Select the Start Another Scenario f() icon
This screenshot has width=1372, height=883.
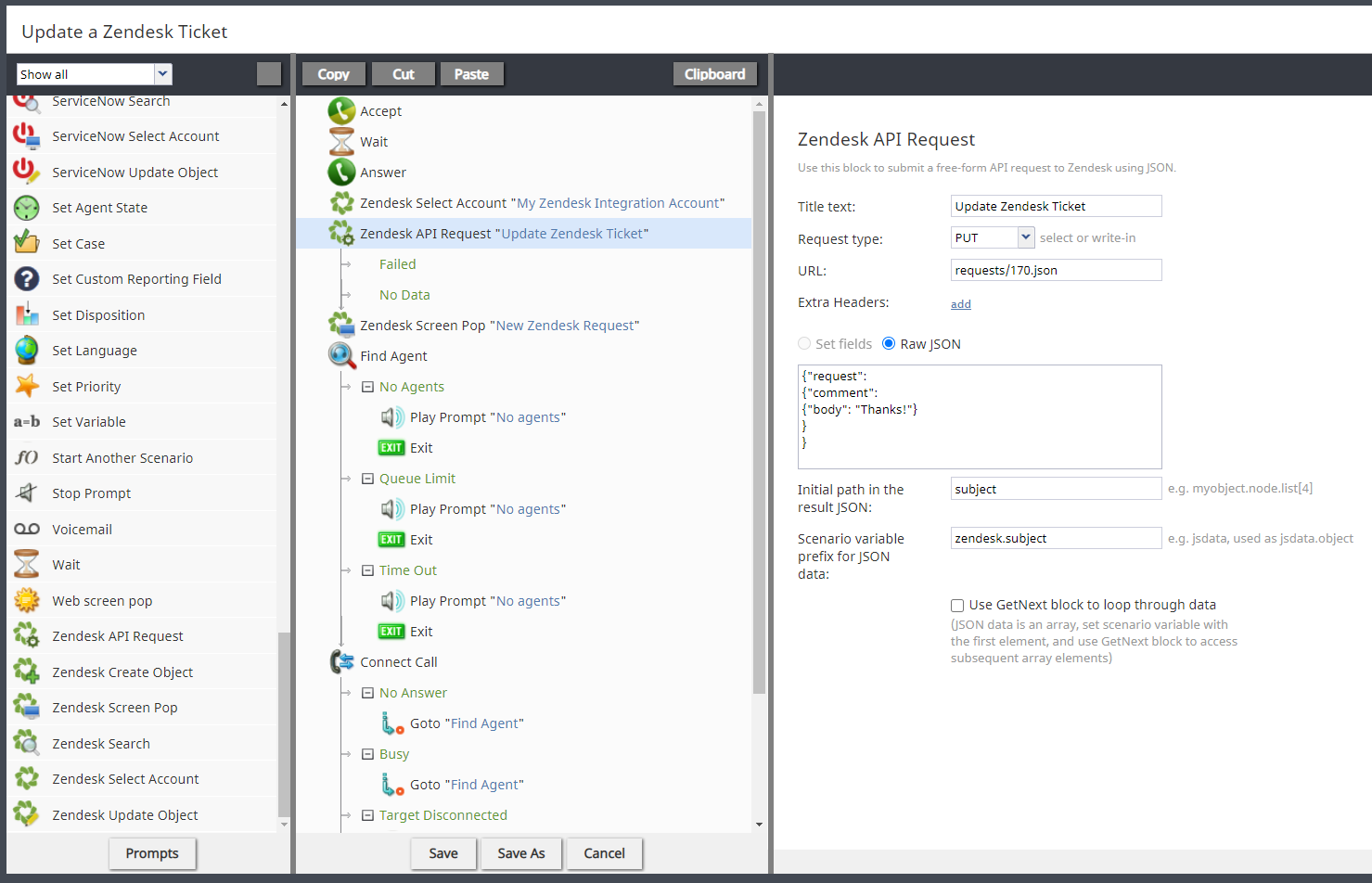[26, 457]
